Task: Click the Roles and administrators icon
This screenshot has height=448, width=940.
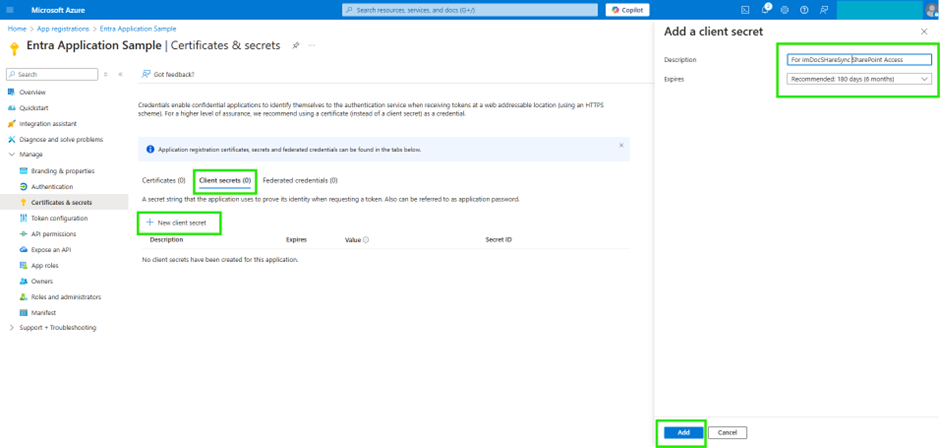Action: point(23,297)
